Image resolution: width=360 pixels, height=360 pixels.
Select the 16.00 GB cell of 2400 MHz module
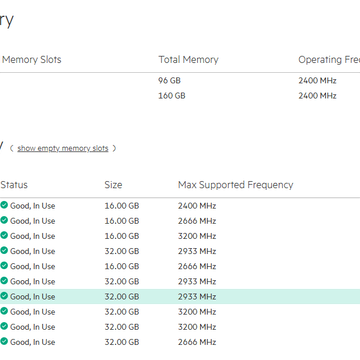pos(122,206)
